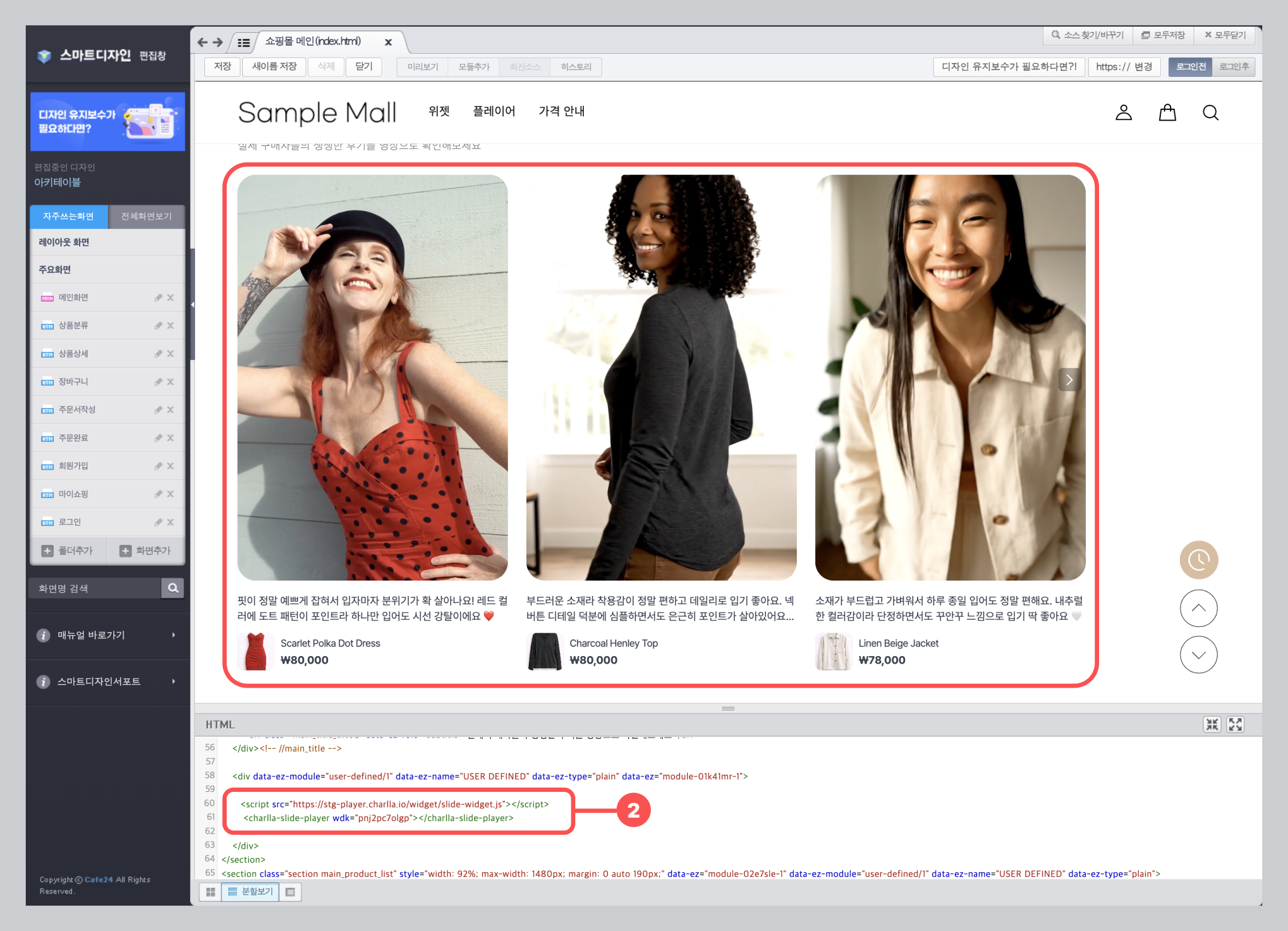This screenshot has height=931, width=1288.
Task: Select the 플레이어 menu item
Action: (x=493, y=111)
